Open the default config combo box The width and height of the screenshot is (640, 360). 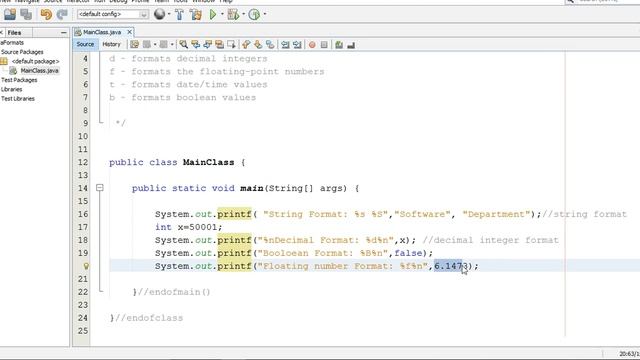pyautogui.click(x=112, y=14)
